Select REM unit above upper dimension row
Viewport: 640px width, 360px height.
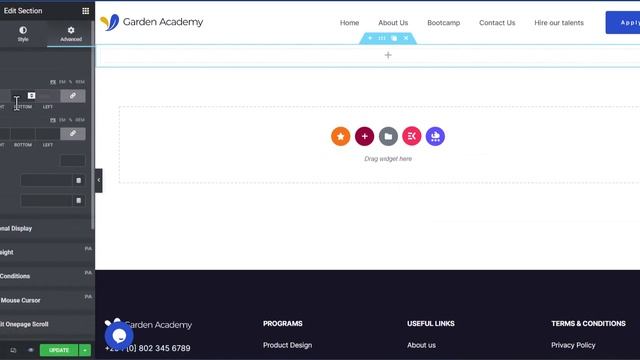[x=80, y=82]
